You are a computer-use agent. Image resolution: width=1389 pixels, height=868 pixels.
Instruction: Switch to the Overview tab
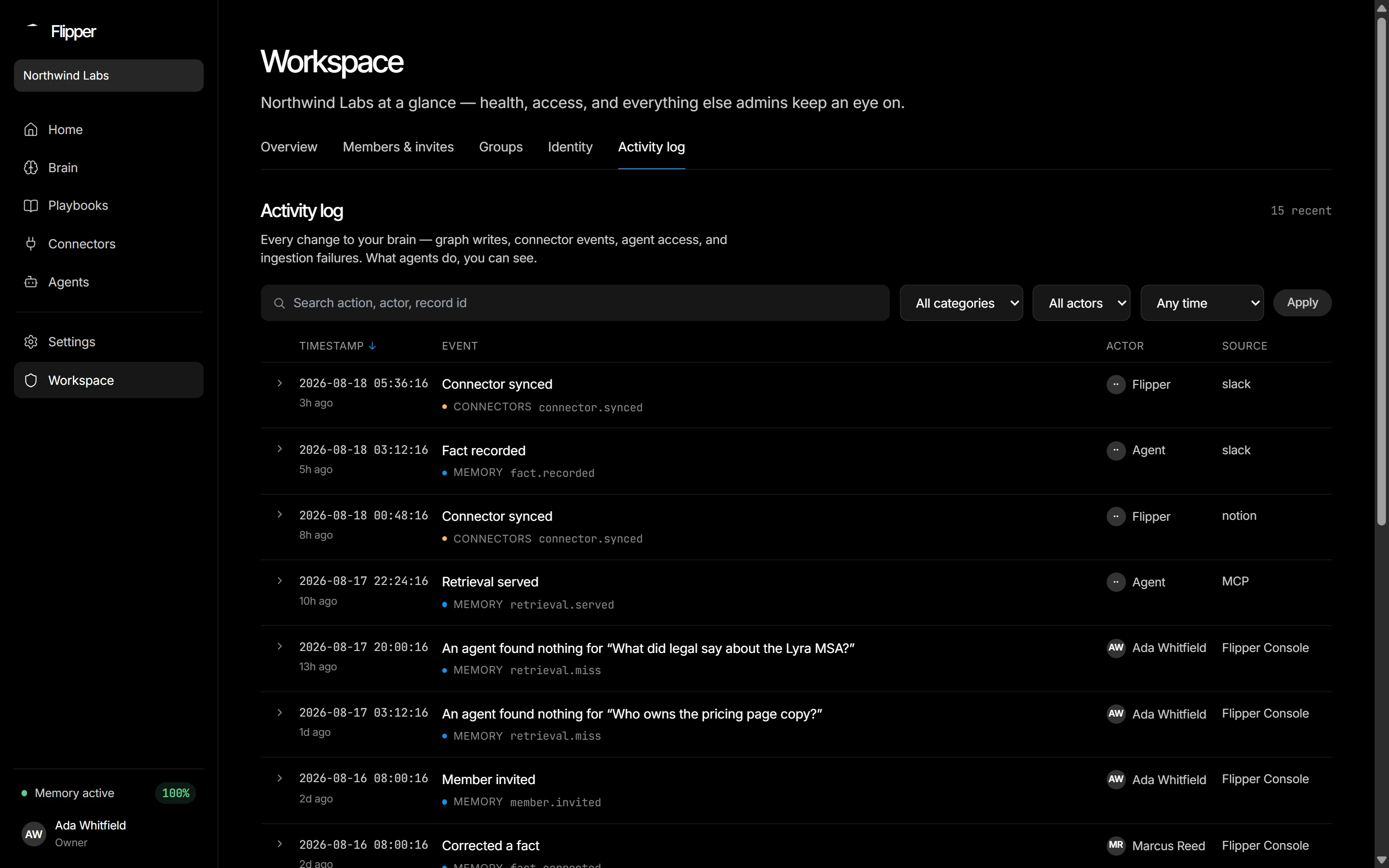point(289,148)
